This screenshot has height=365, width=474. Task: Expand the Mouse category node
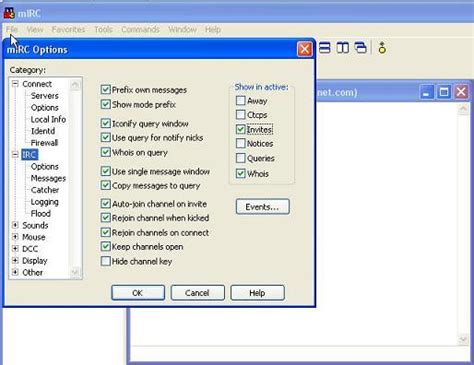point(15,237)
